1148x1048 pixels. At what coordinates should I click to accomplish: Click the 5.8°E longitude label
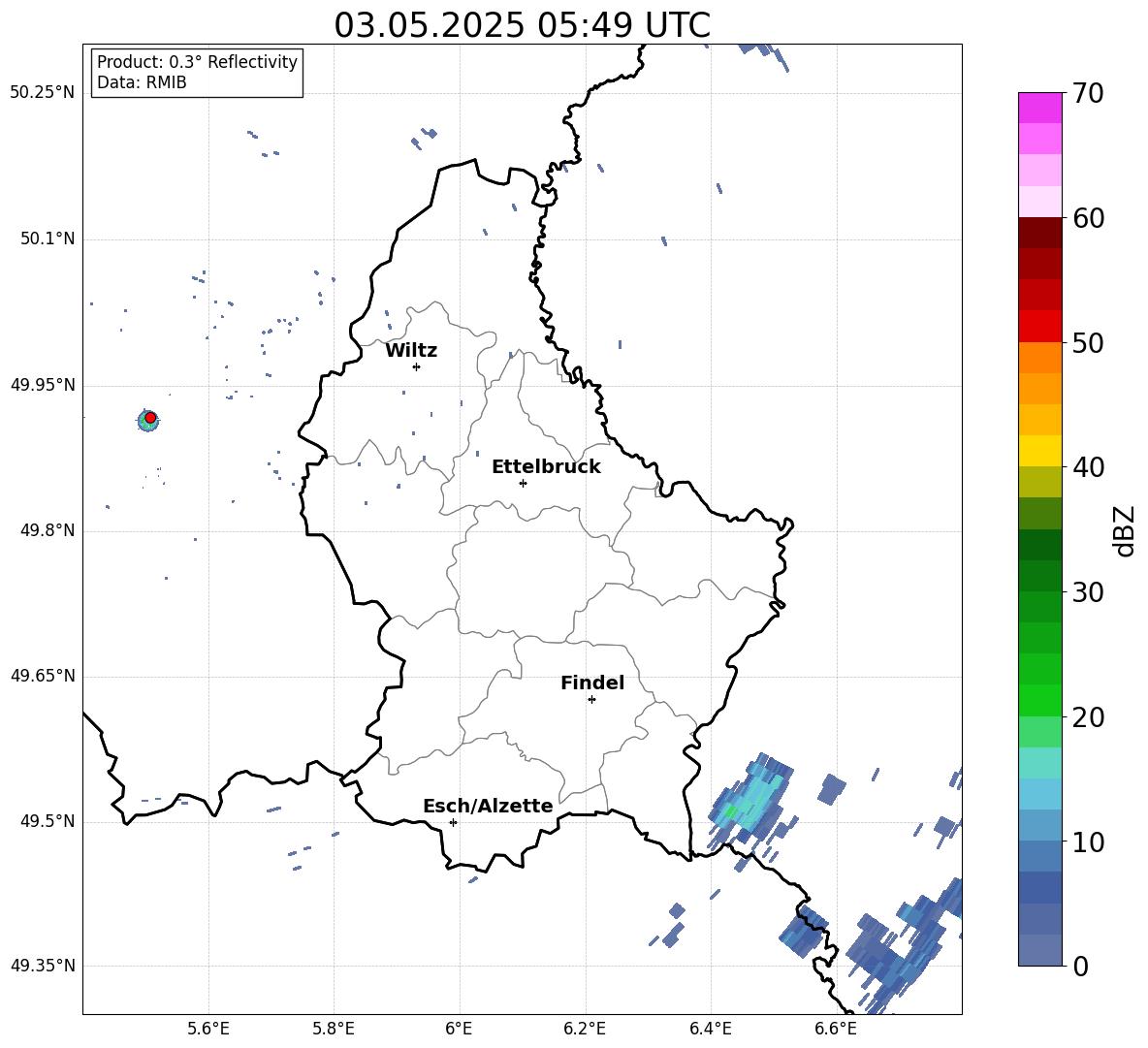pyautogui.click(x=334, y=1029)
